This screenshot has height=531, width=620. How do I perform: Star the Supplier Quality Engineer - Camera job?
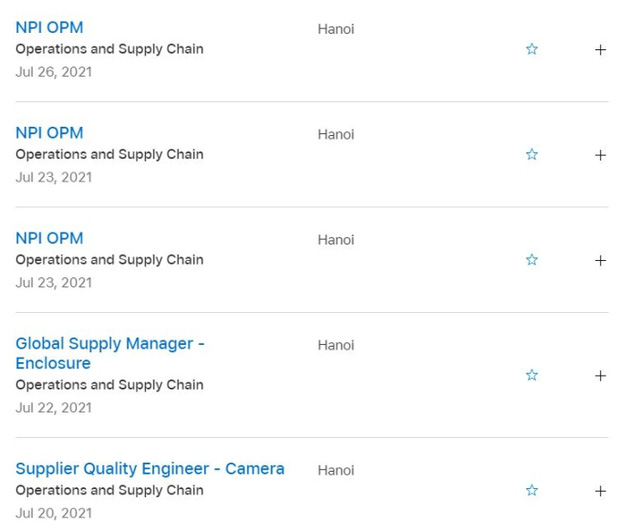tap(532, 491)
